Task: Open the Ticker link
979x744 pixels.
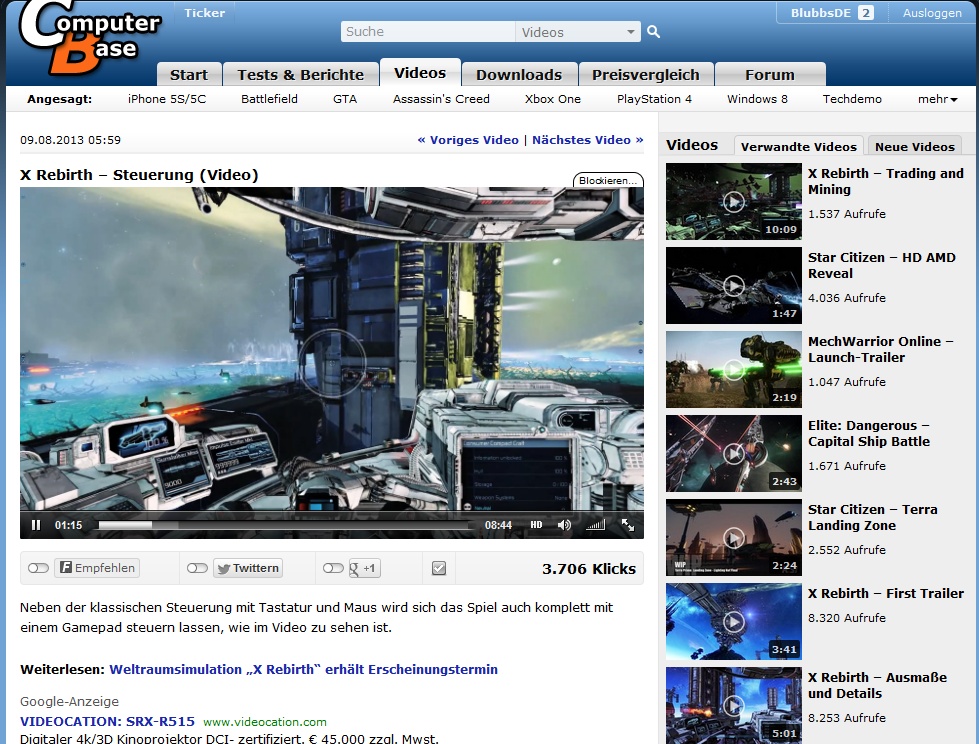Action: [x=204, y=12]
